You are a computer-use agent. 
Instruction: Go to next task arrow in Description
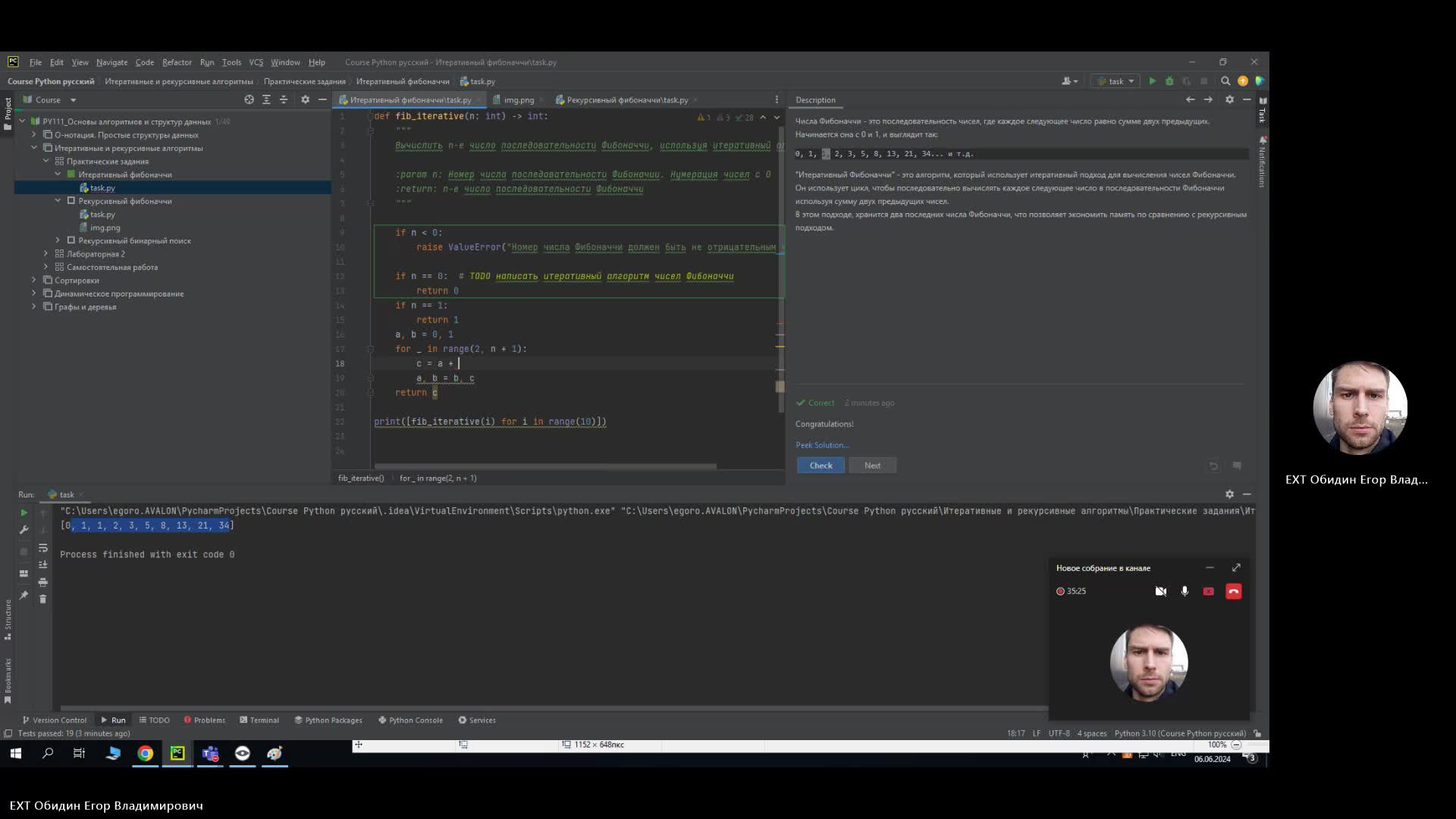(1208, 100)
